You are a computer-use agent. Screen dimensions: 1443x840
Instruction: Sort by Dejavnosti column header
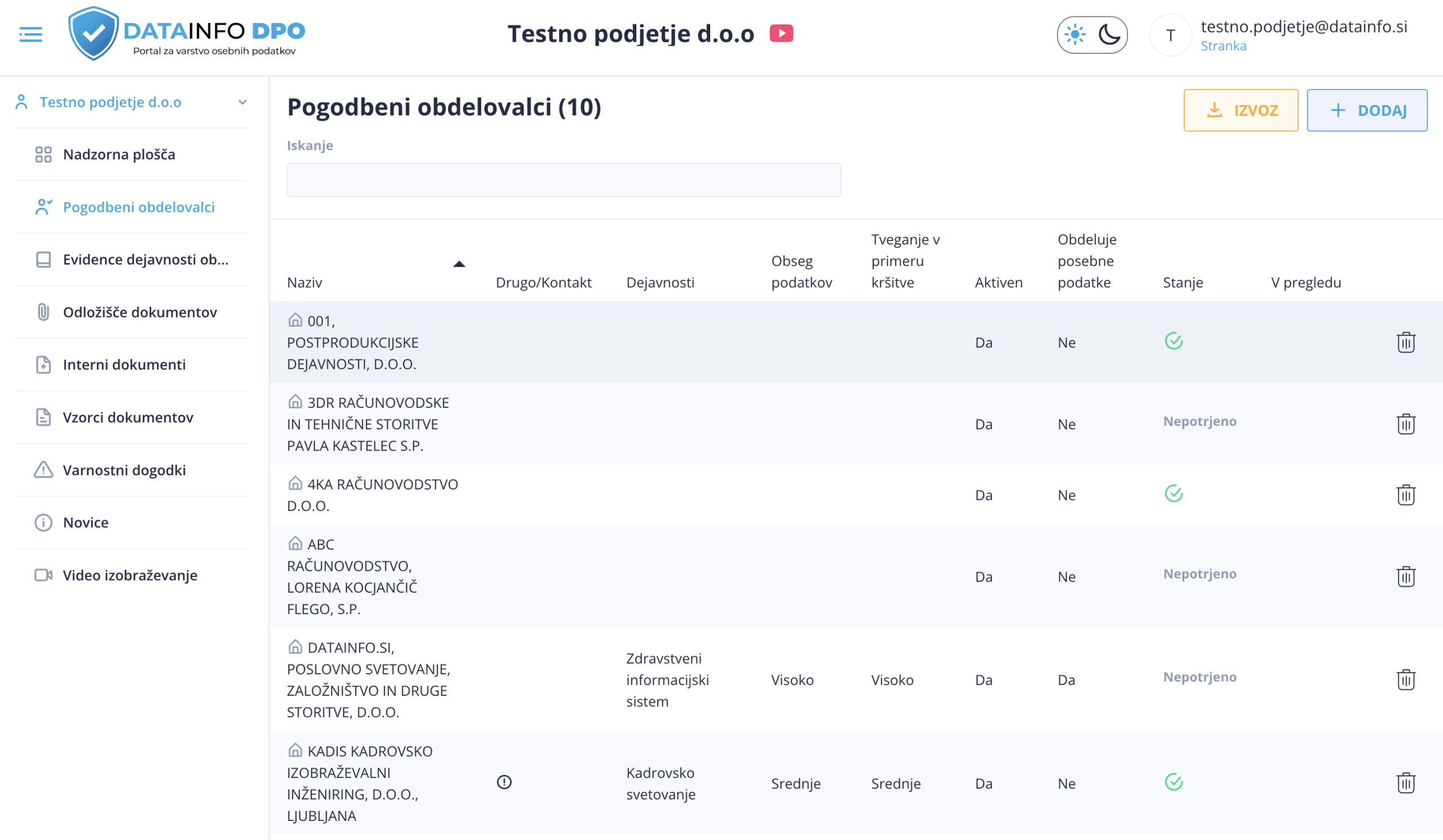coord(660,283)
